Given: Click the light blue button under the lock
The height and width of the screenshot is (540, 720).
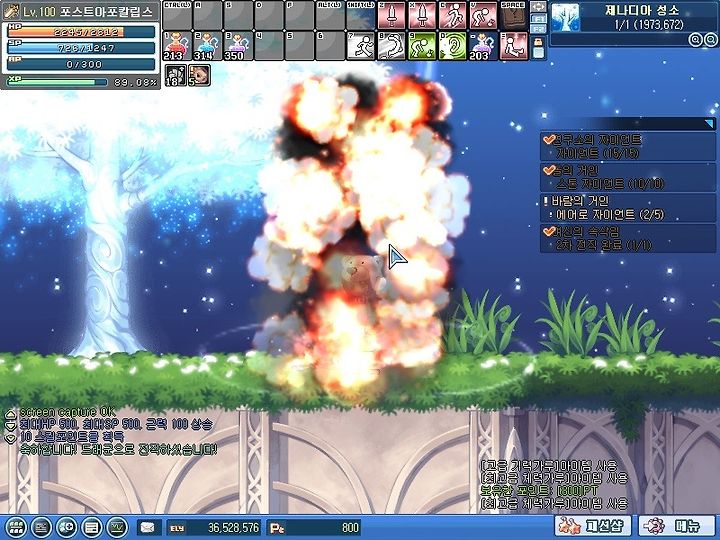Looking at the screenshot, I should (x=538, y=53).
